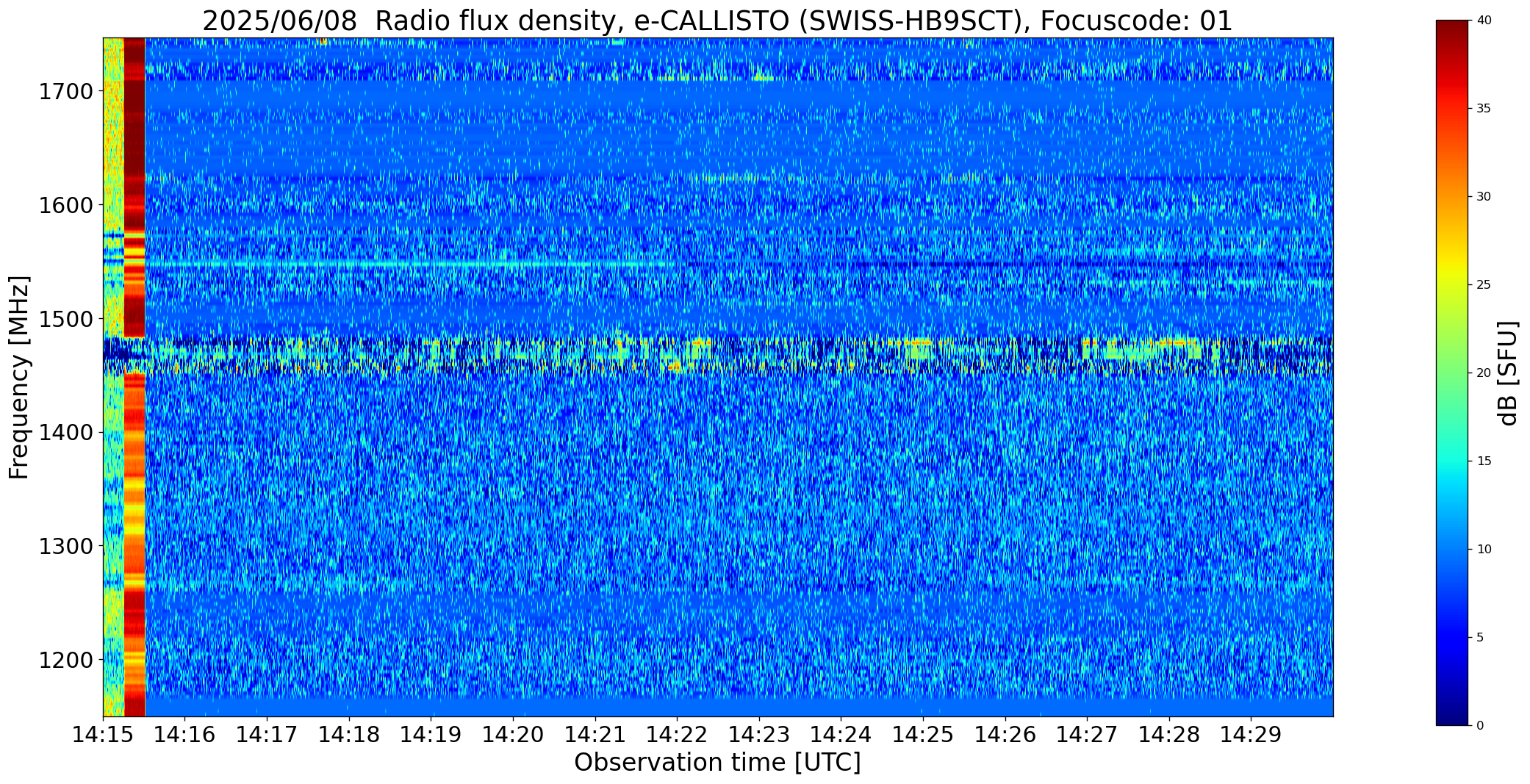Click the 14:25 time tick label
The image size is (1530, 784).
coord(923,735)
